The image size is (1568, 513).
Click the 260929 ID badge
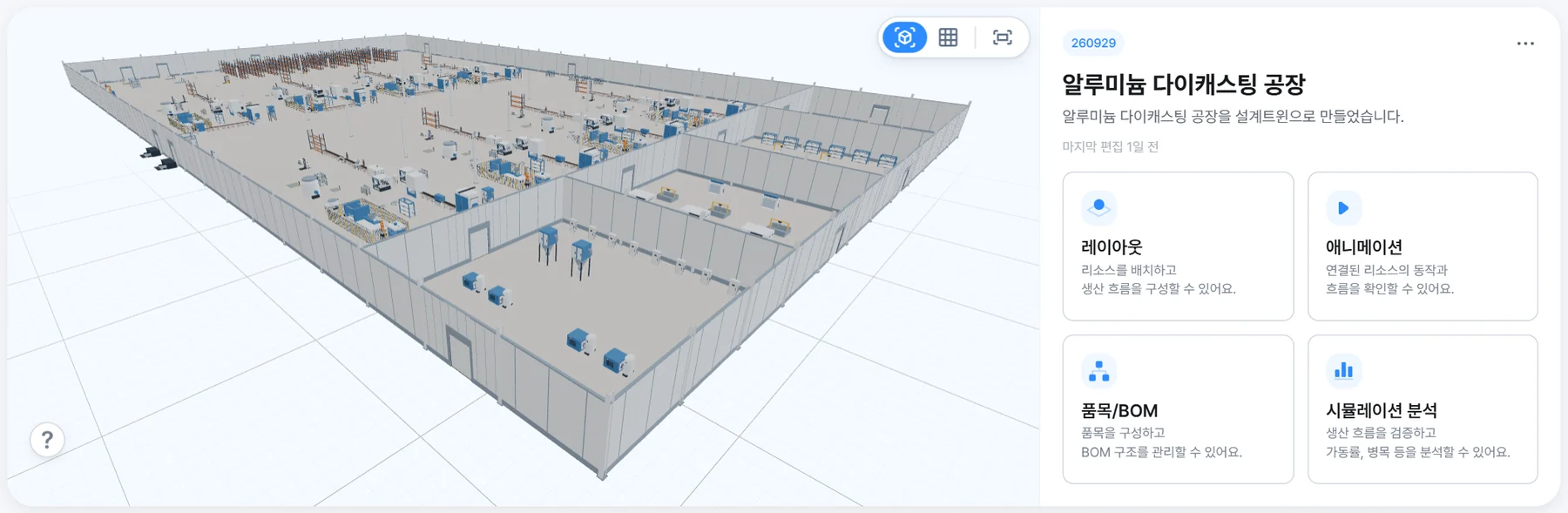click(x=1093, y=43)
